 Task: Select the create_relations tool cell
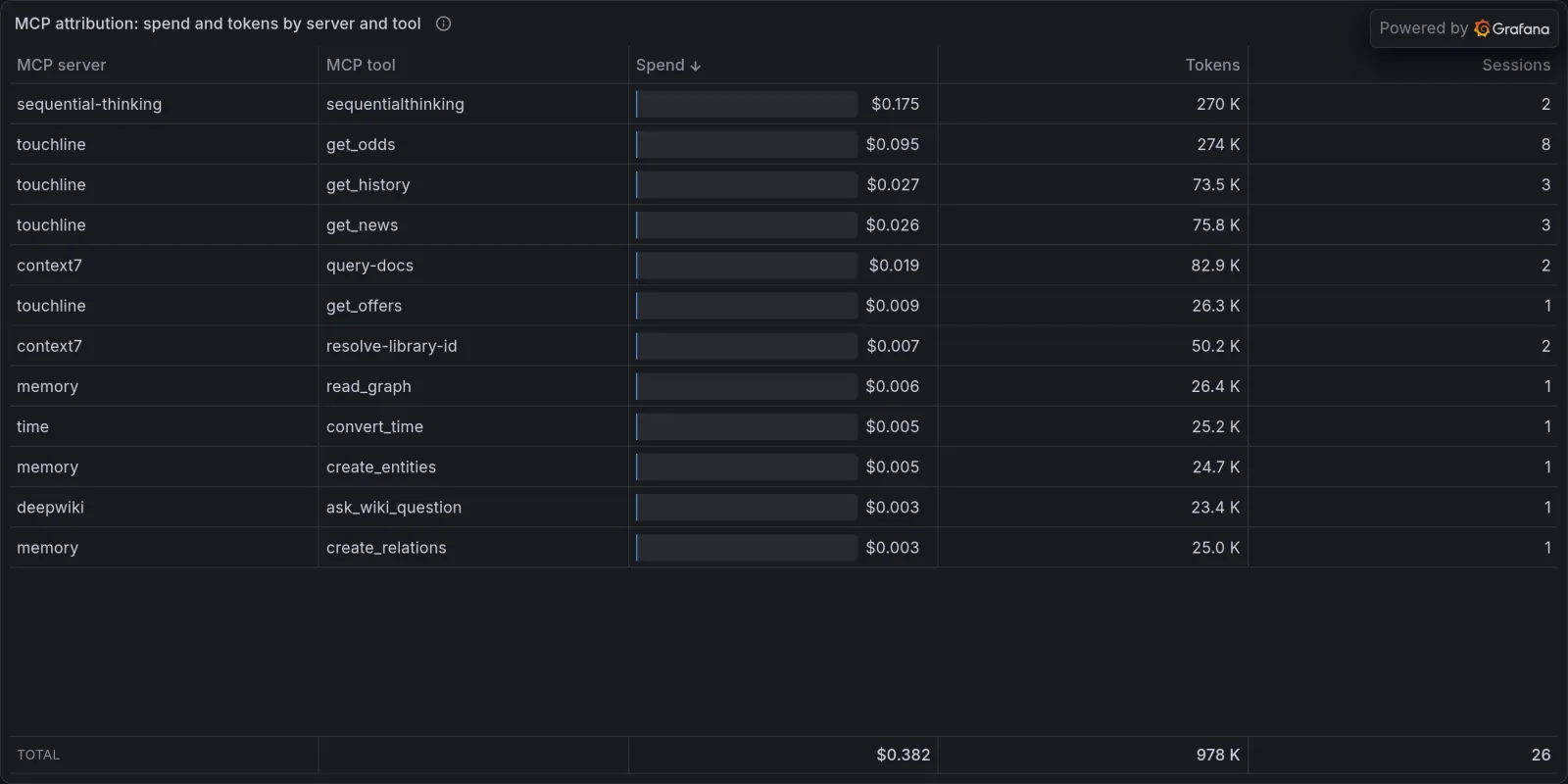473,548
